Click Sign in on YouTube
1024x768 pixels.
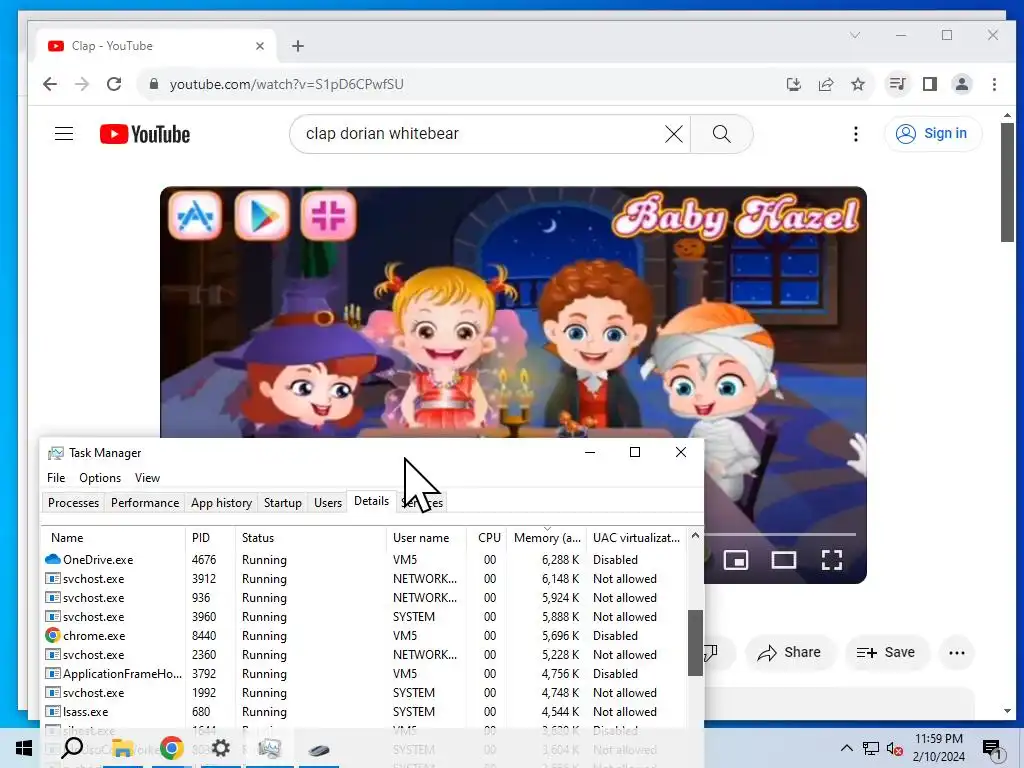[933, 133]
